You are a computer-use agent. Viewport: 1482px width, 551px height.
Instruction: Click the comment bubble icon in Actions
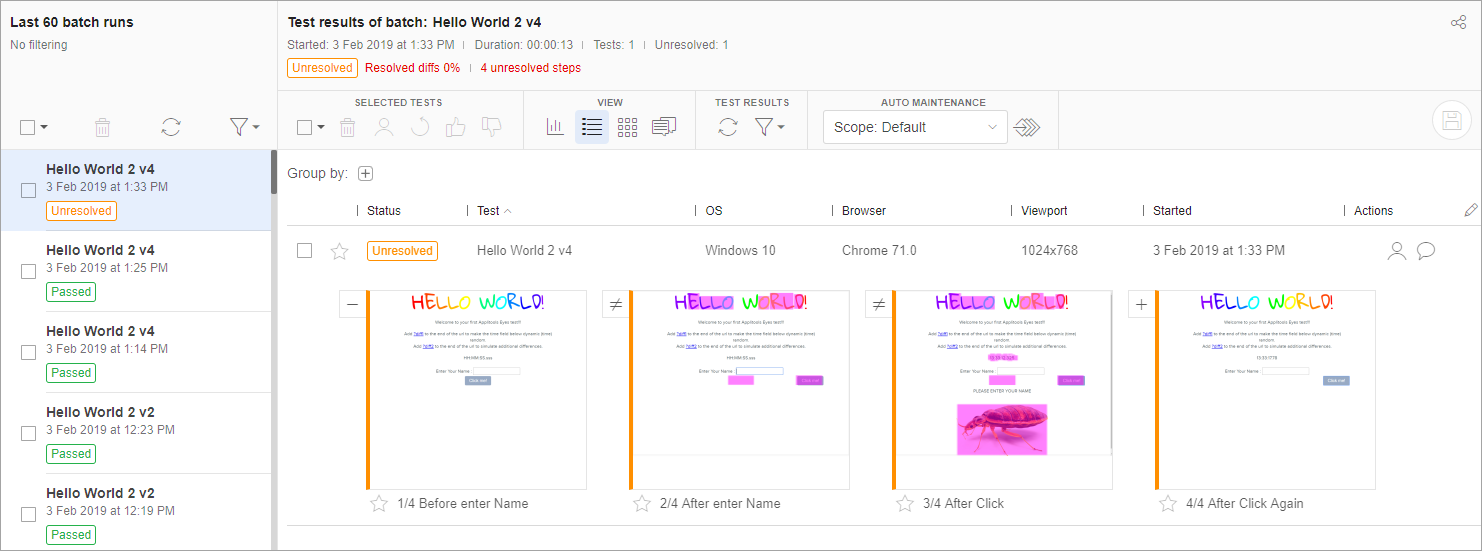click(1426, 251)
